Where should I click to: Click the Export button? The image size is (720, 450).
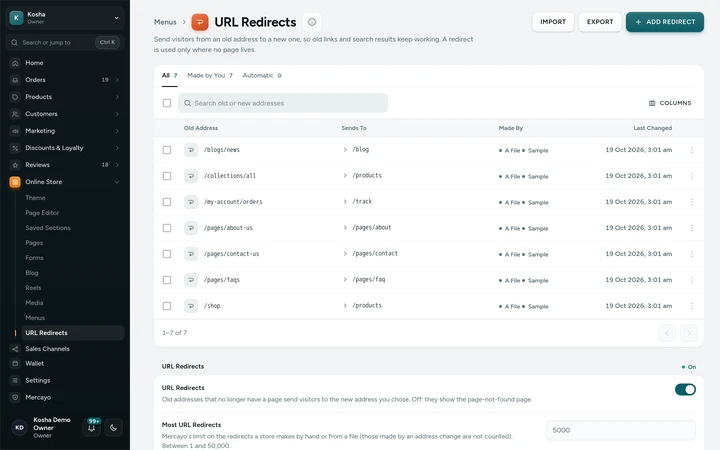pyautogui.click(x=600, y=22)
